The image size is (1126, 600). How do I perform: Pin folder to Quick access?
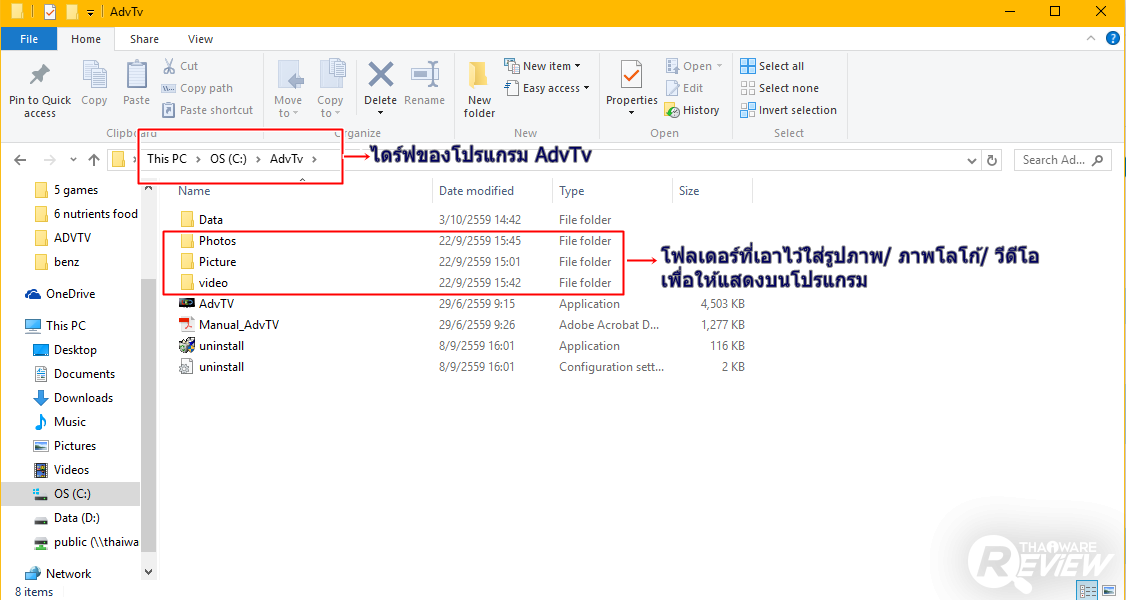click(x=39, y=90)
